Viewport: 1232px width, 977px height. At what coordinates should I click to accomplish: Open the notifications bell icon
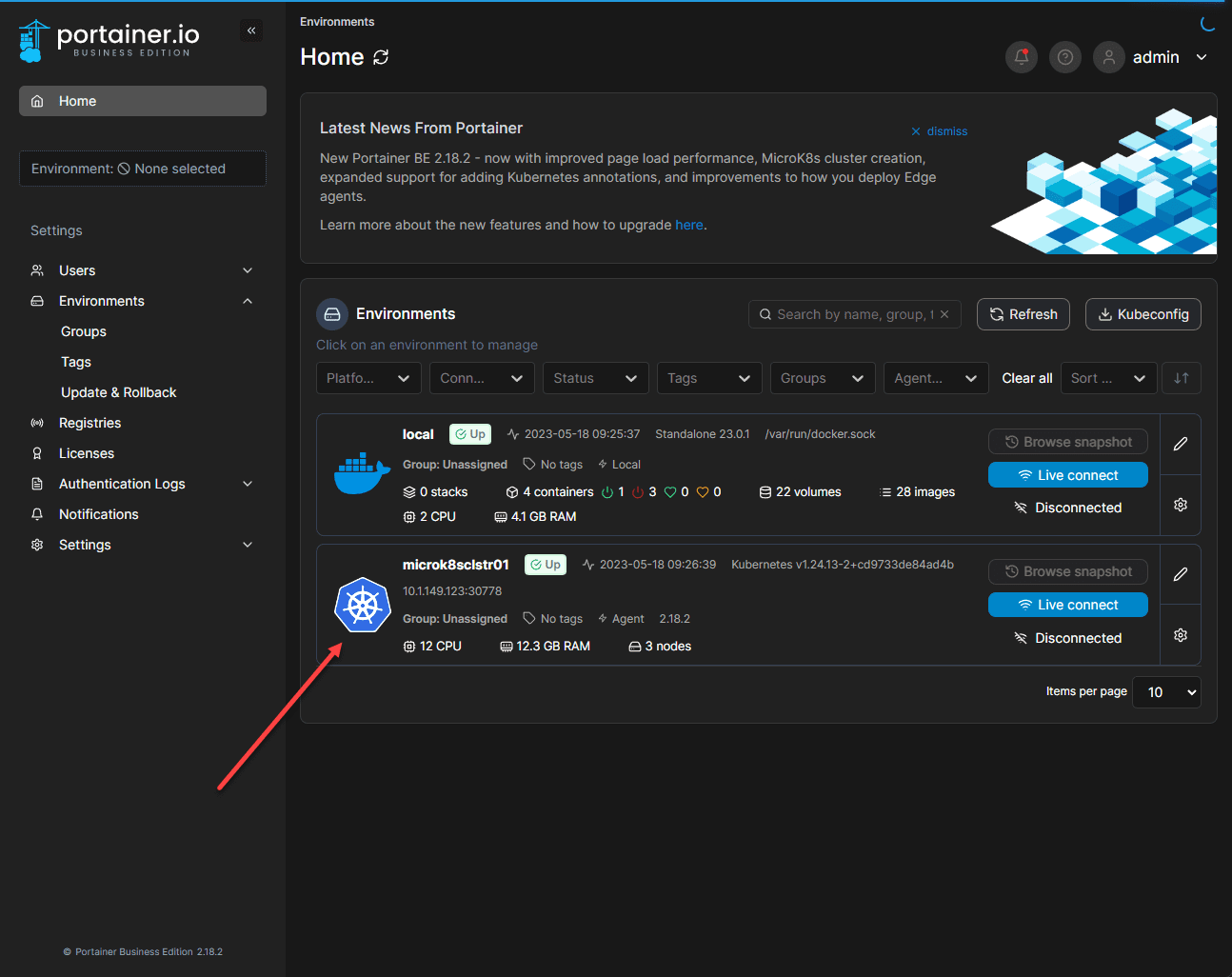pos(1021,57)
